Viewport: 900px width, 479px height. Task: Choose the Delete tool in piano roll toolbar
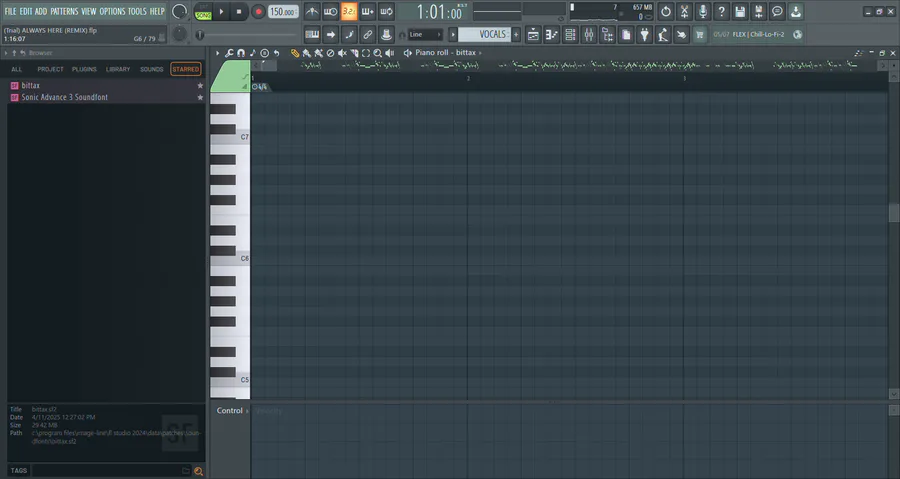coord(330,53)
